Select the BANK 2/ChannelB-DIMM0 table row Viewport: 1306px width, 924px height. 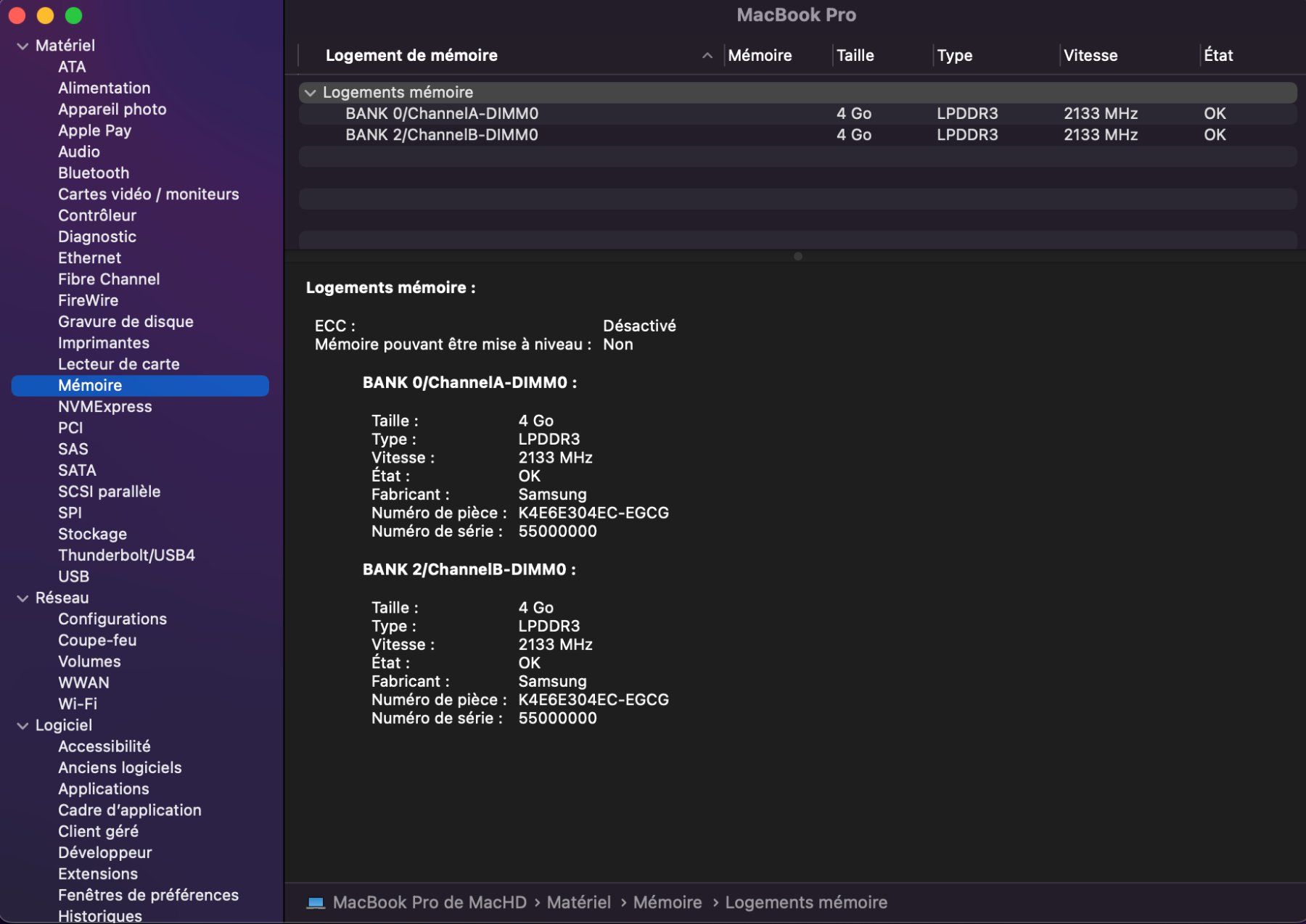797,135
